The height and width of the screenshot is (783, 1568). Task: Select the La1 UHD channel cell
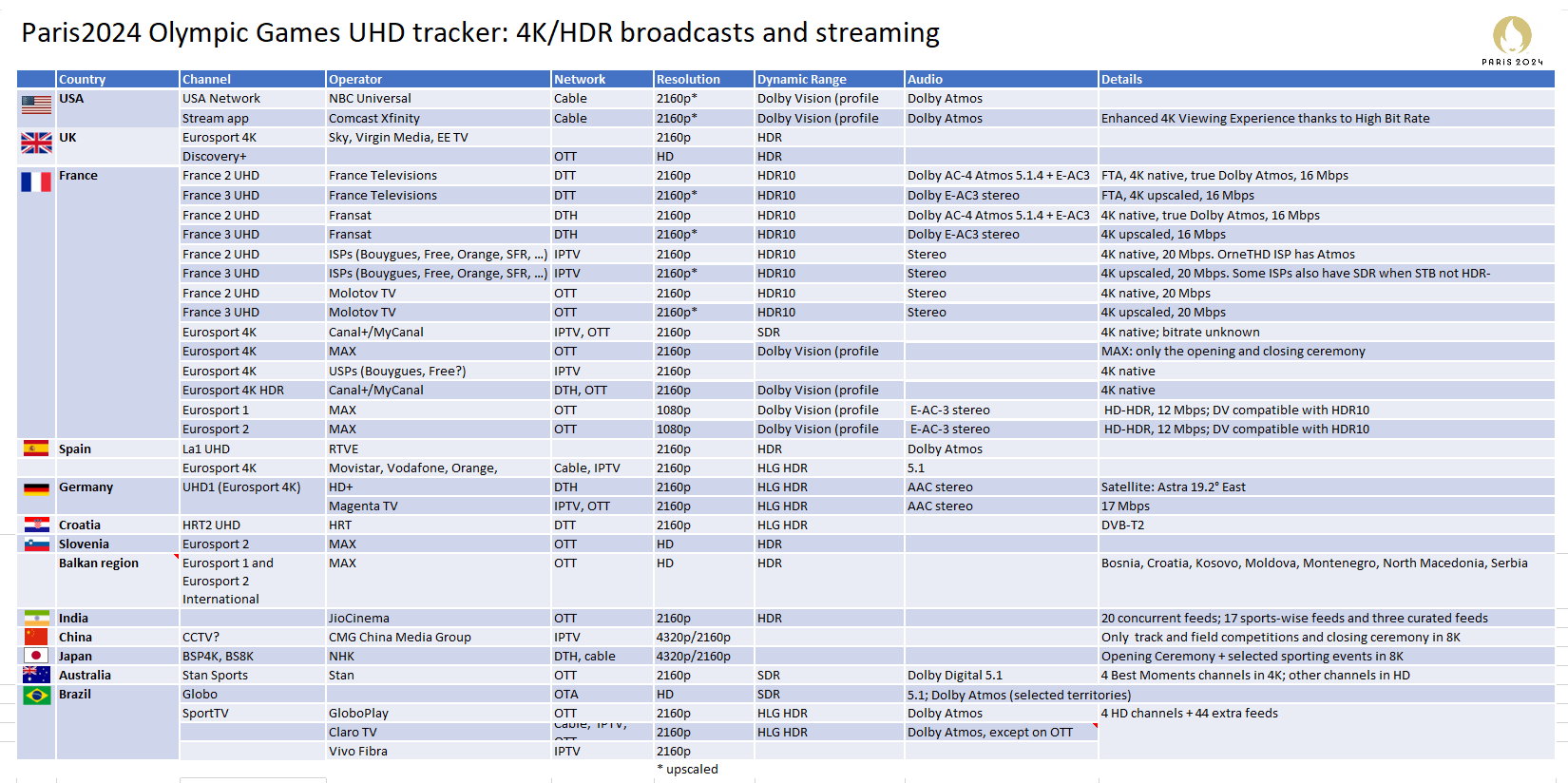click(253, 449)
